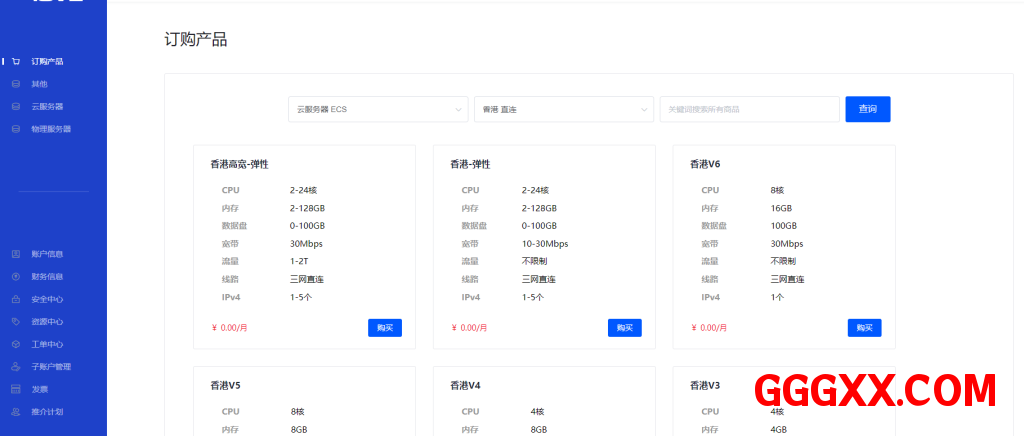Expand the 香港 直连 region dropdown
The height and width of the screenshot is (436, 1024).
coord(564,109)
